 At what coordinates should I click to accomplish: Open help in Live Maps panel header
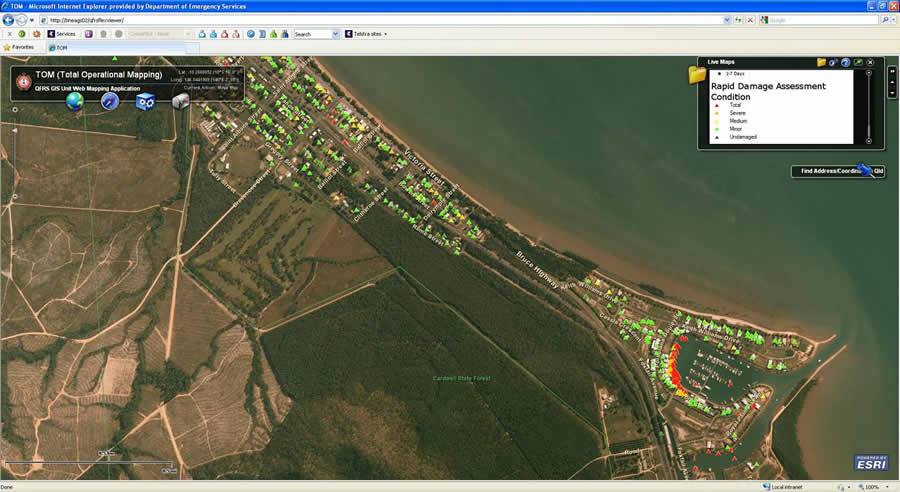845,62
